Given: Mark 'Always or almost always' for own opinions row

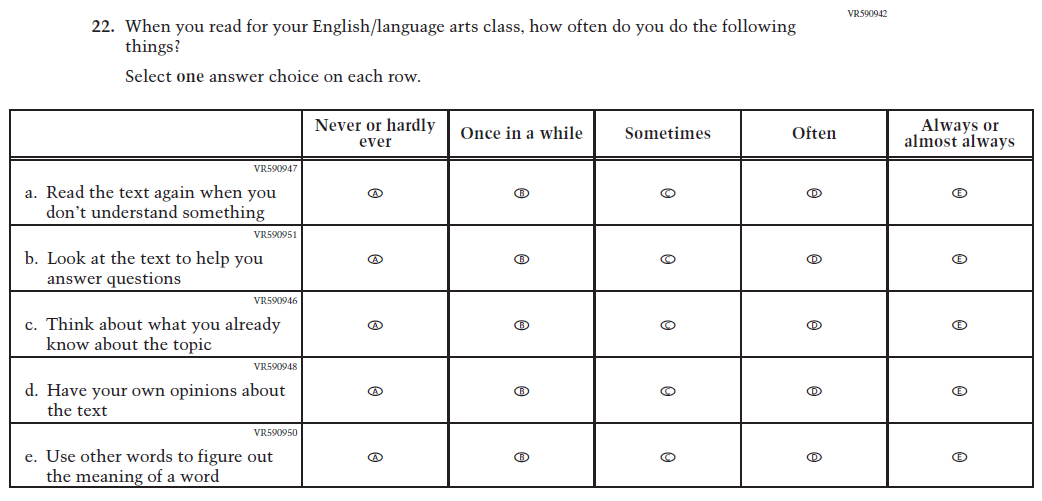Looking at the screenshot, I should 959,391.
